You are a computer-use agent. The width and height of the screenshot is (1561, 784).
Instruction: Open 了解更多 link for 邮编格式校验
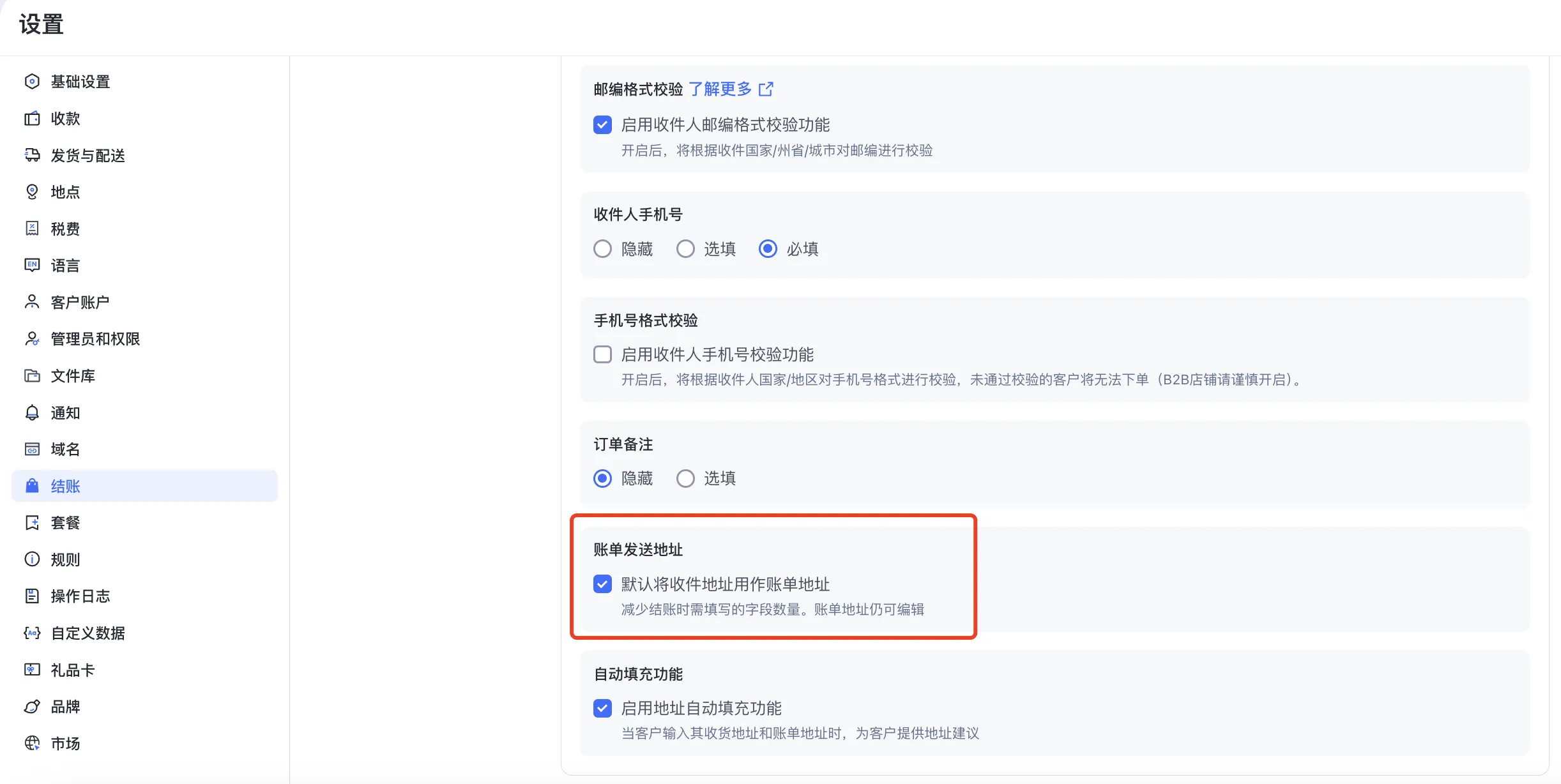[720, 89]
